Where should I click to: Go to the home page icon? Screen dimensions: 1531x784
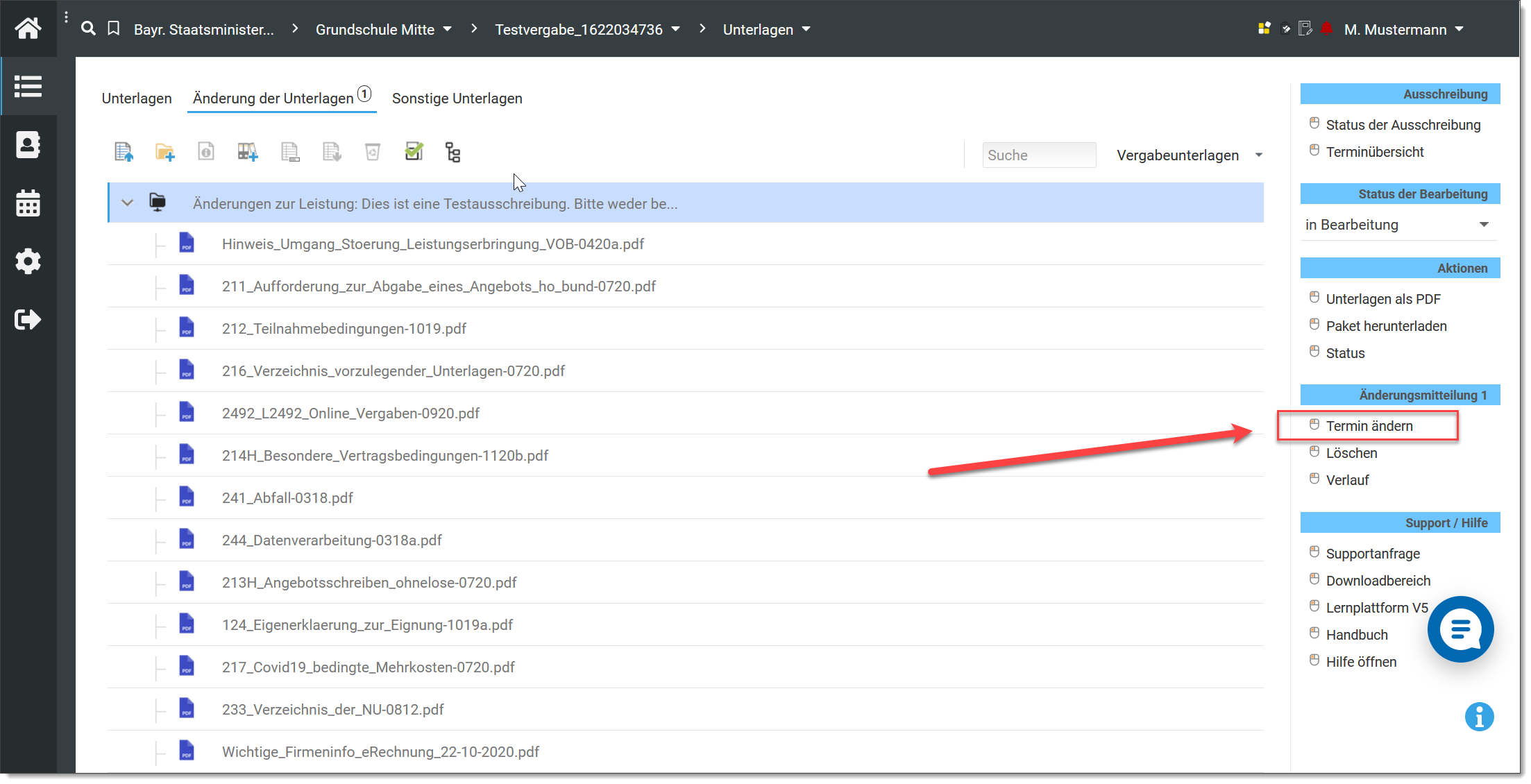tap(28, 28)
